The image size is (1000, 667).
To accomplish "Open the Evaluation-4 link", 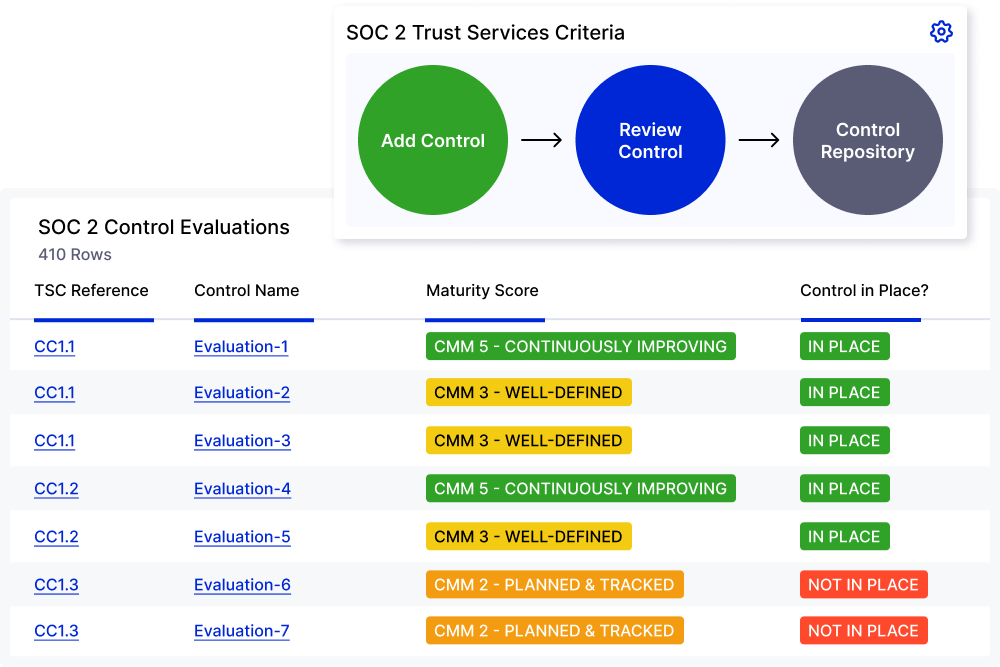I will coord(242,488).
